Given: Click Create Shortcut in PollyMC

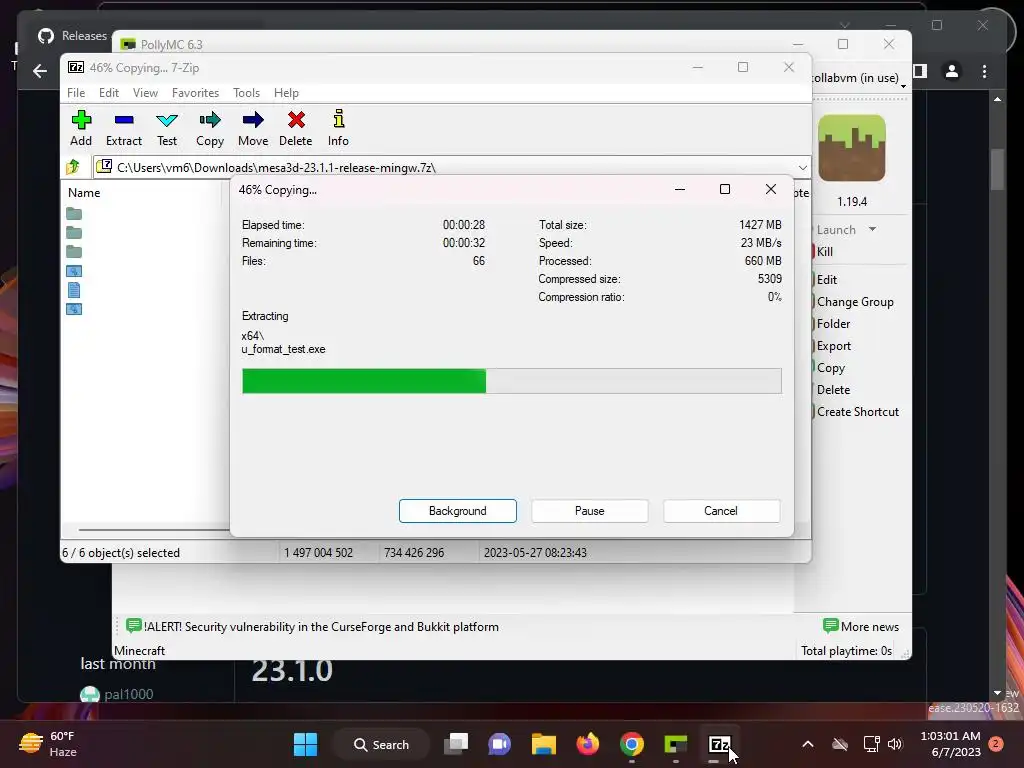Looking at the screenshot, I should pyautogui.click(x=857, y=412).
